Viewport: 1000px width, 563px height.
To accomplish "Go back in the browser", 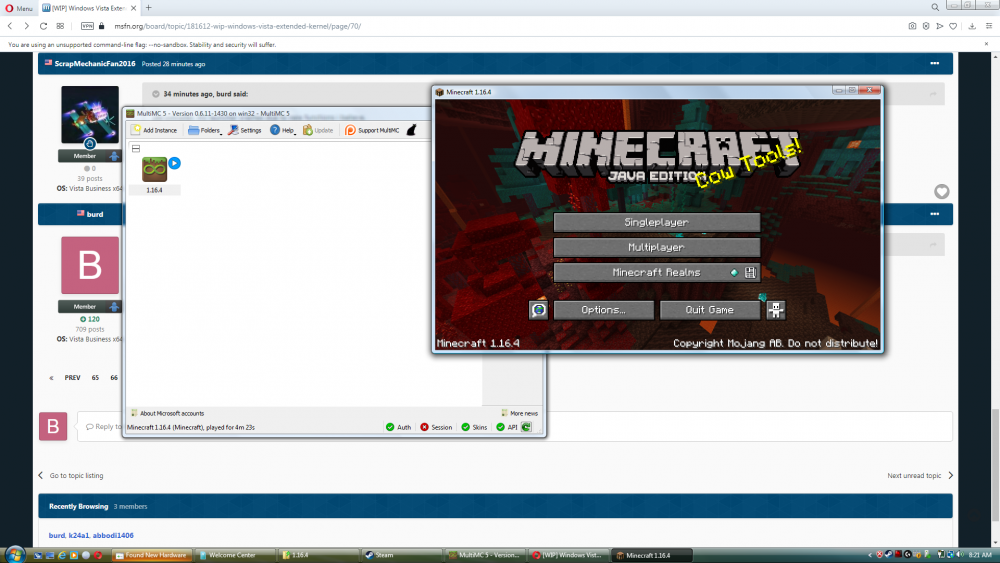I will click(10, 26).
